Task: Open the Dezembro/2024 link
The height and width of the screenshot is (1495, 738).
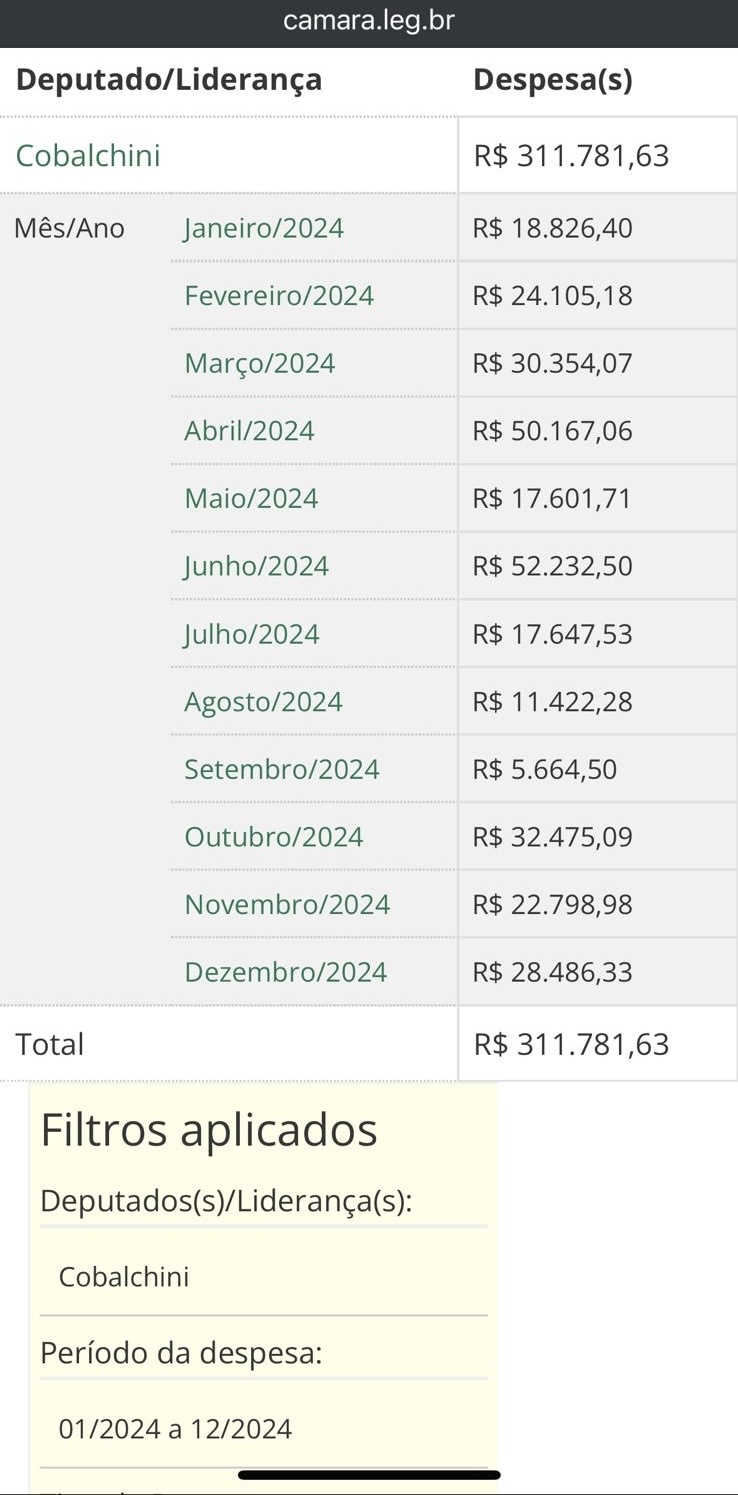Action: point(285,972)
